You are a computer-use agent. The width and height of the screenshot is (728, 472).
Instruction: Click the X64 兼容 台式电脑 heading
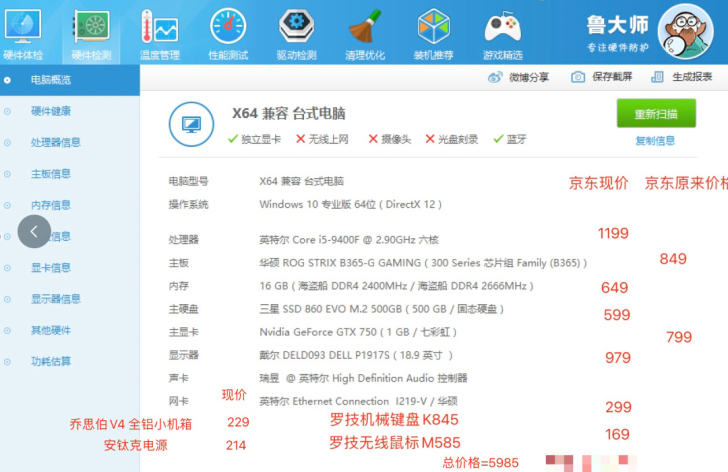tap(288, 113)
